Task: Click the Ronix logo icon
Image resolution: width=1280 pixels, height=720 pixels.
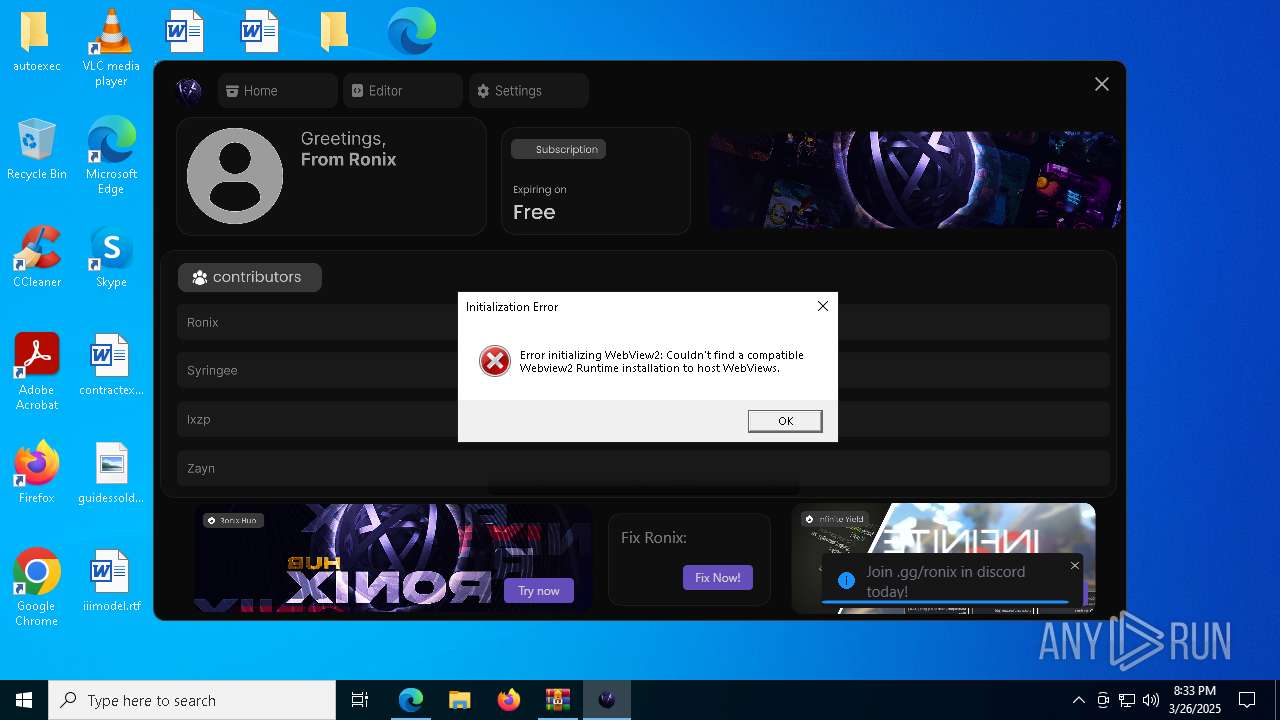Action: 189,91
